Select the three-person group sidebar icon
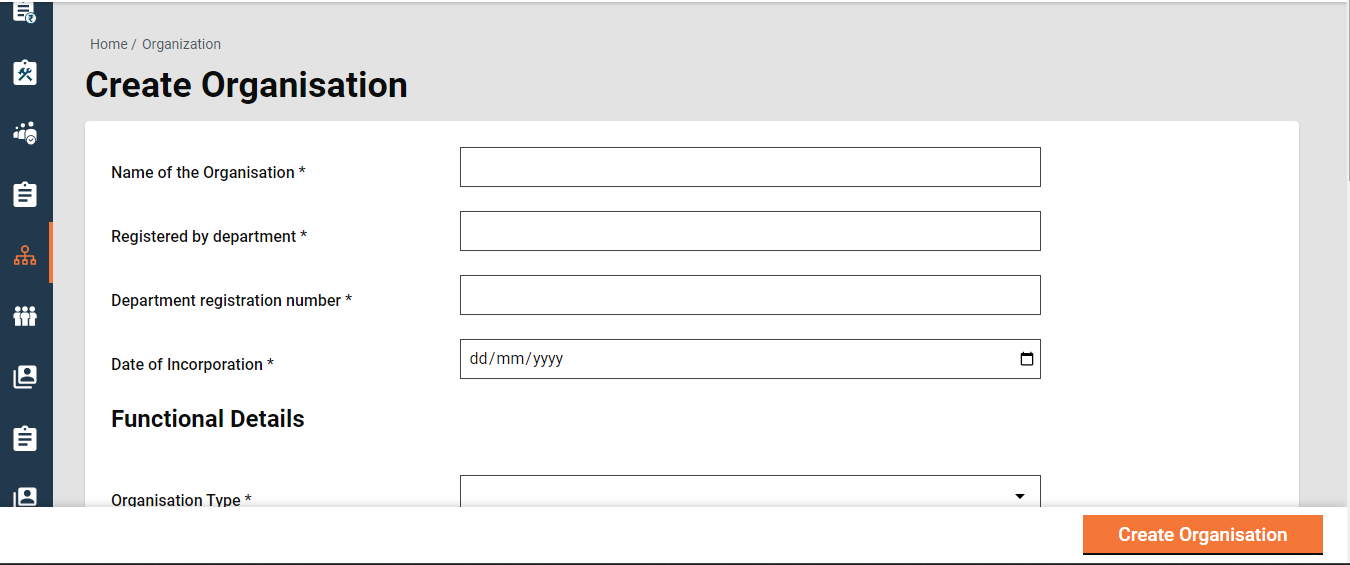The width and height of the screenshot is (1350, 565). [25, 316]
